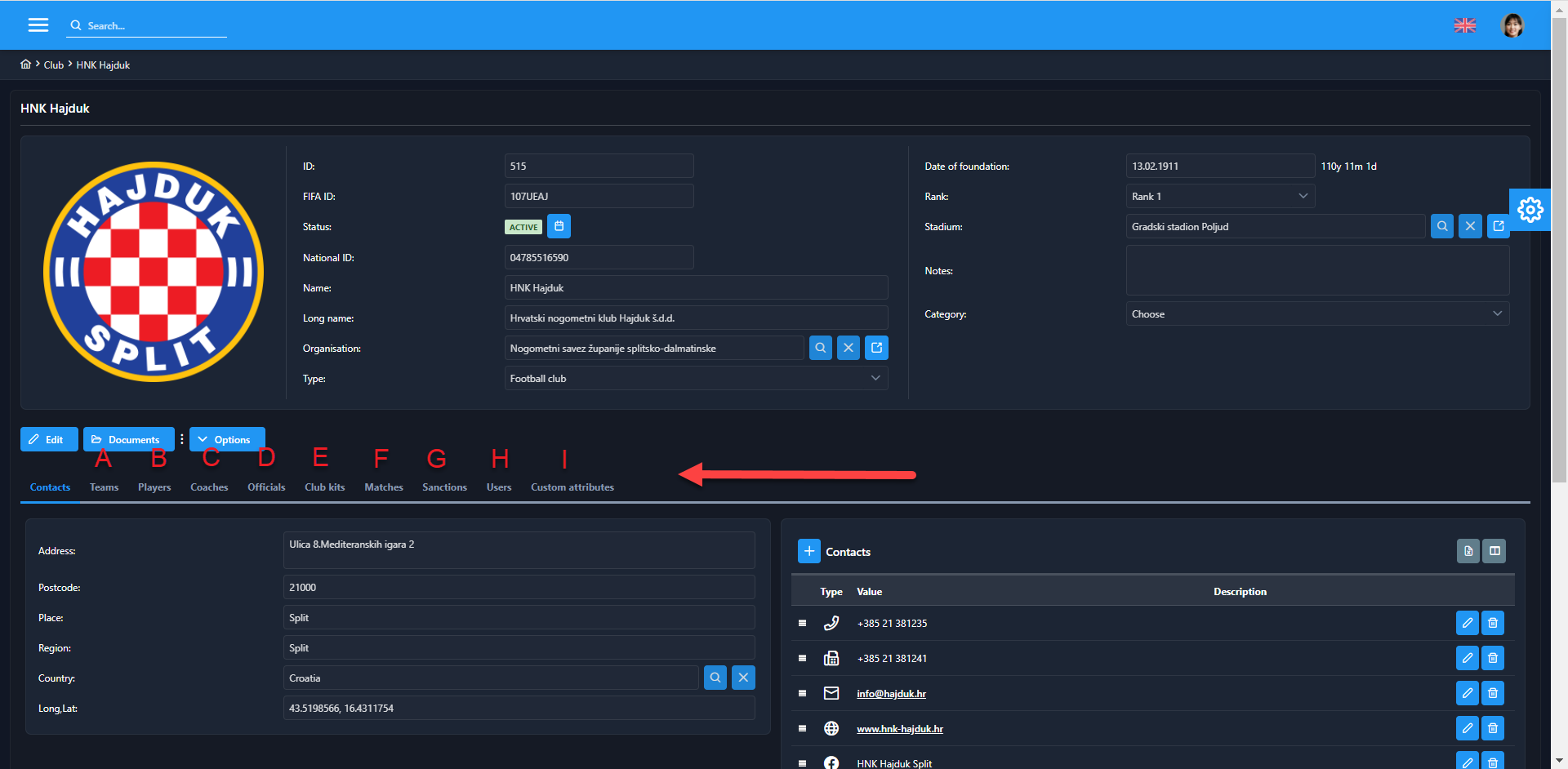
Task: Open the hamburger navigation menu
Action: (38, 25)
